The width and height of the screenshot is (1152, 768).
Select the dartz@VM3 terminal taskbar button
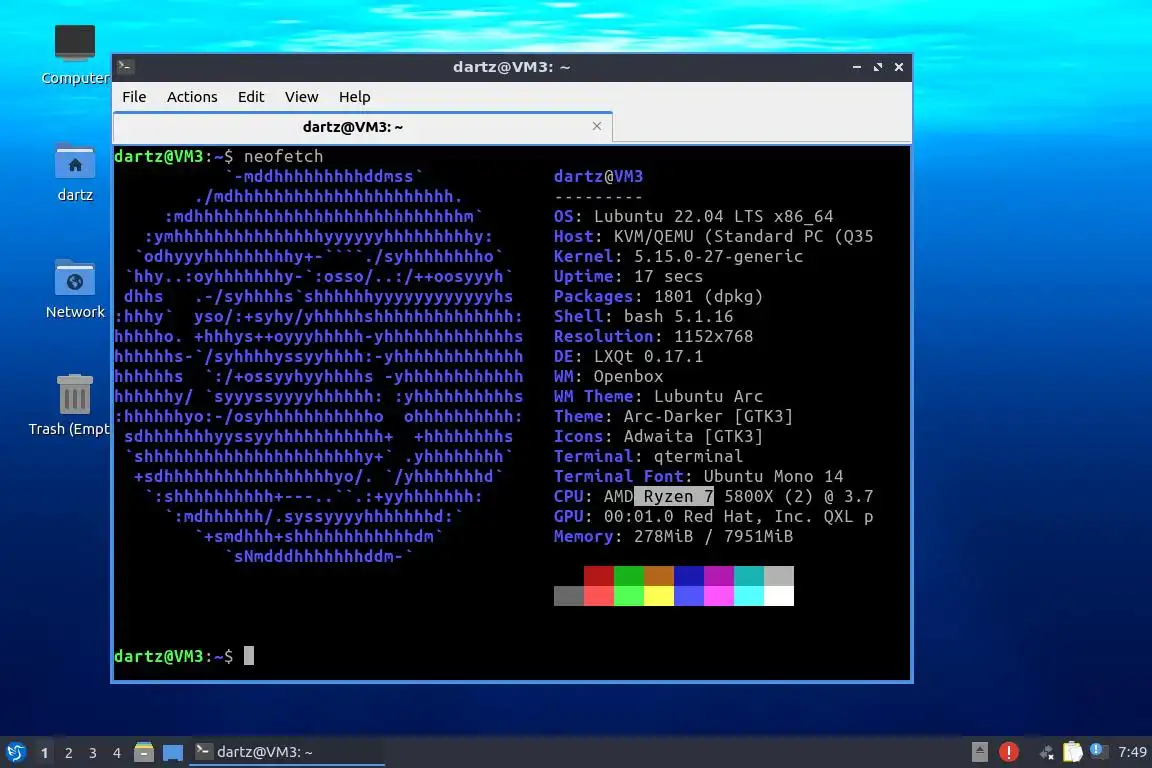[x=287, y=752]
